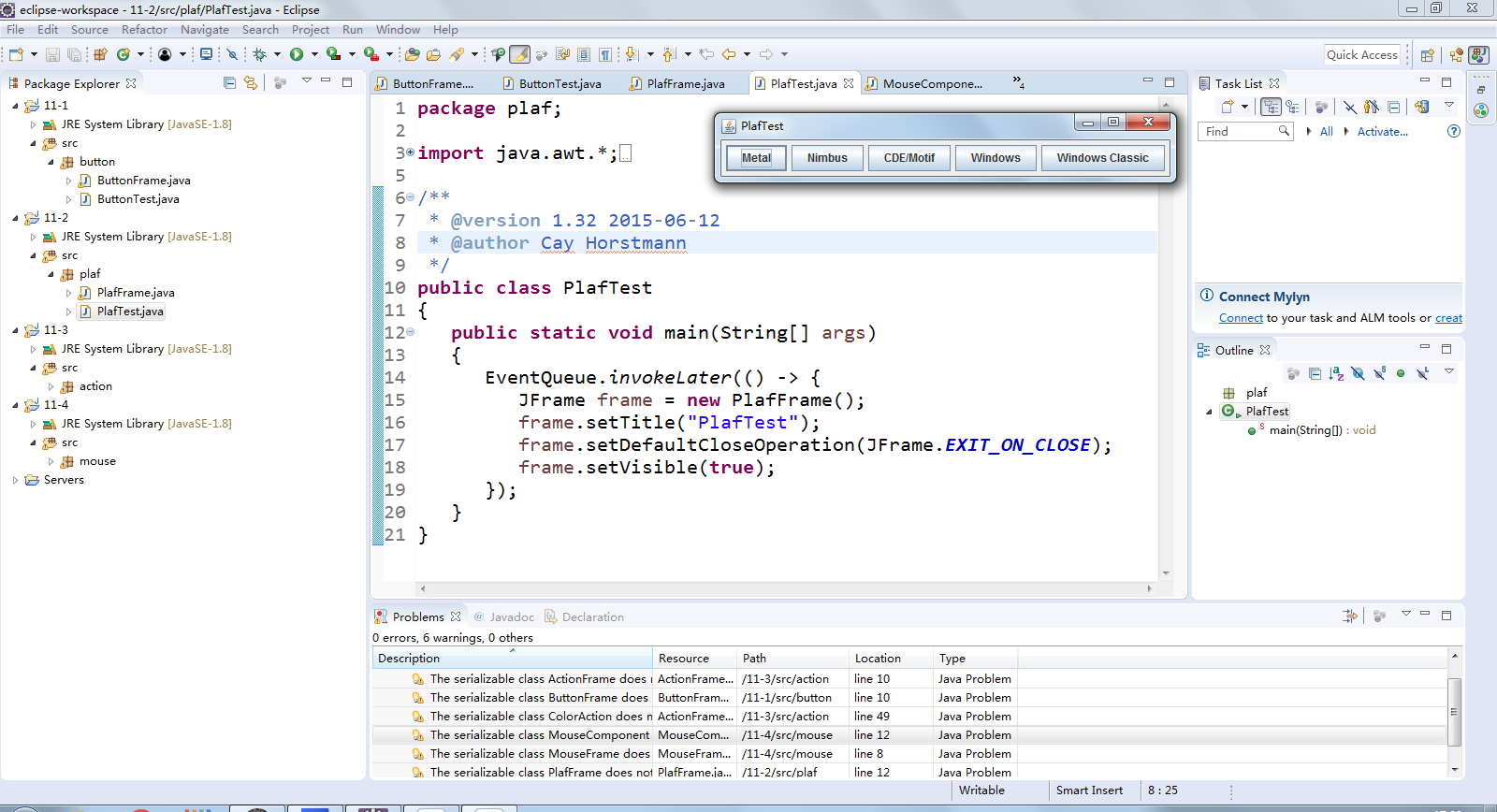Image resolution: width=1497 pixels, height=812 pixels.
Task: Open the Debug button dropdown arrow
Action: (277, 54)
